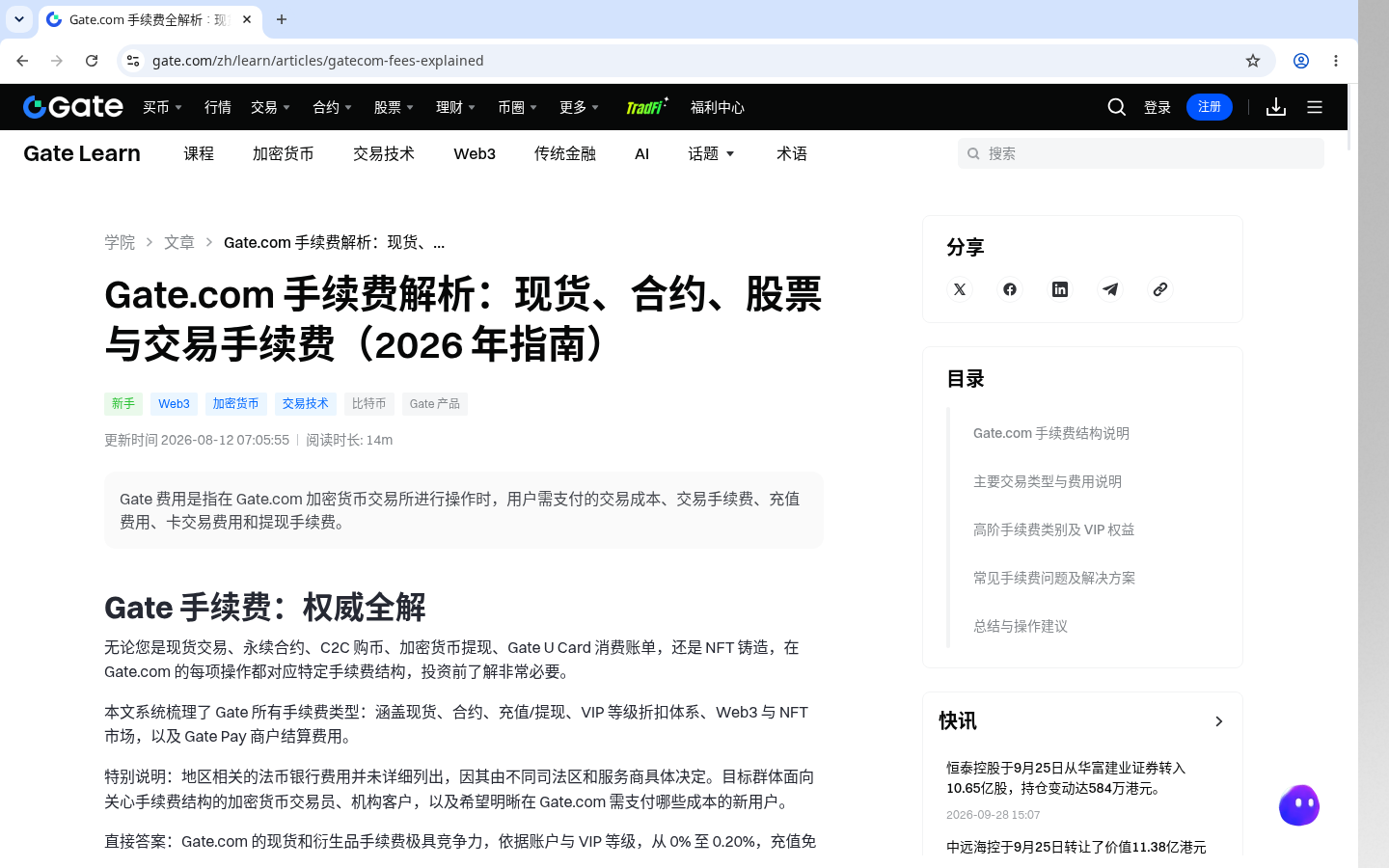Click the Gate logo in header
The width and height of the screenshot is (1389, 868).
tap(73, 107)
